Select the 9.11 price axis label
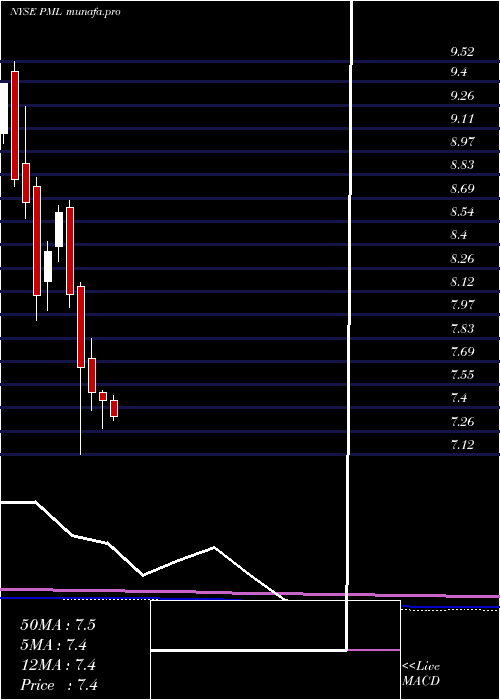The height and width of the screenshot is (700, 500). point(462,119)
